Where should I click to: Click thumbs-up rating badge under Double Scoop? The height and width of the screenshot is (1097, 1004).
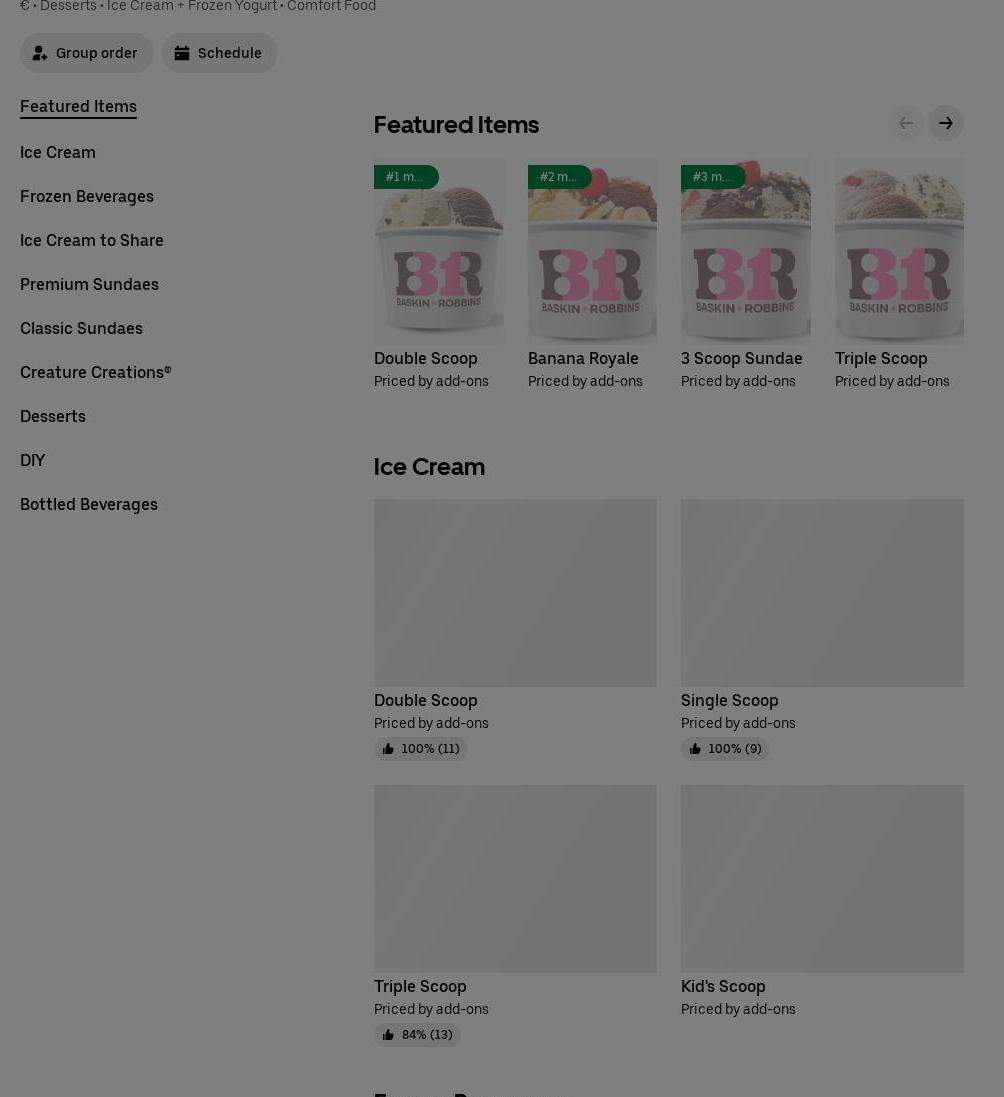point(420,749)
